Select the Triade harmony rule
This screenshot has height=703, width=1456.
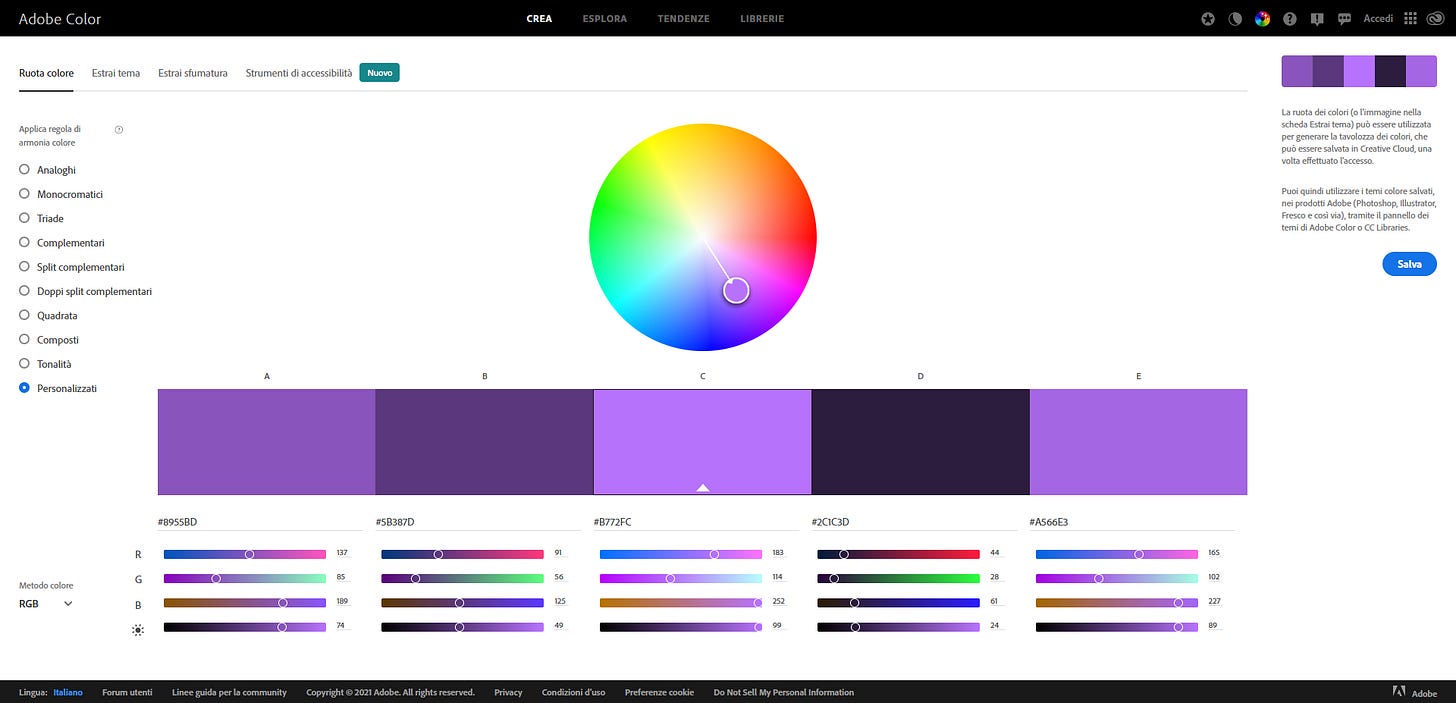[24, 218]
